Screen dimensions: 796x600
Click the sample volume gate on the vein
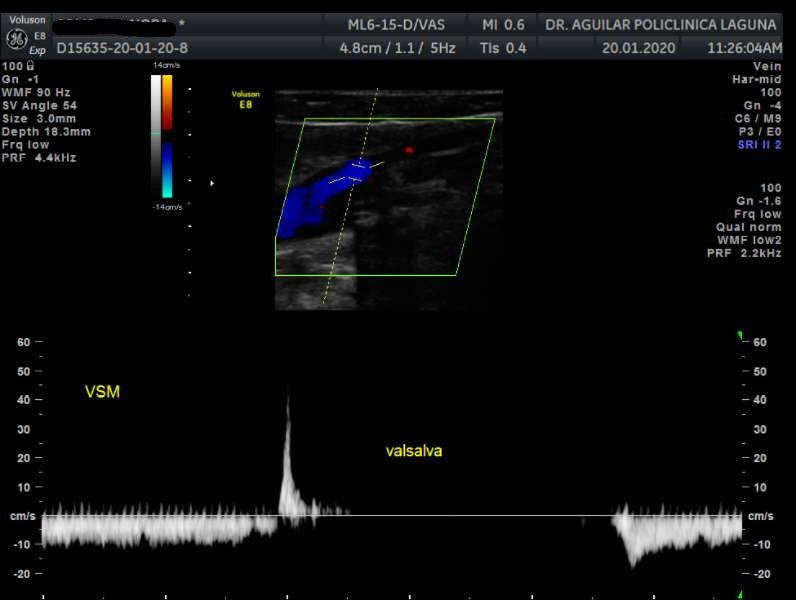[351, 174]
